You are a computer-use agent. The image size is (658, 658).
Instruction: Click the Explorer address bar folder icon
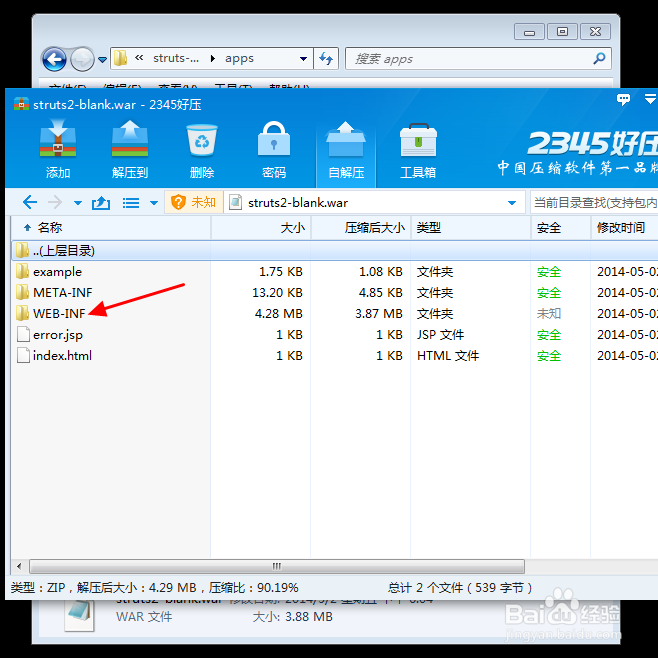pos(120,58)
